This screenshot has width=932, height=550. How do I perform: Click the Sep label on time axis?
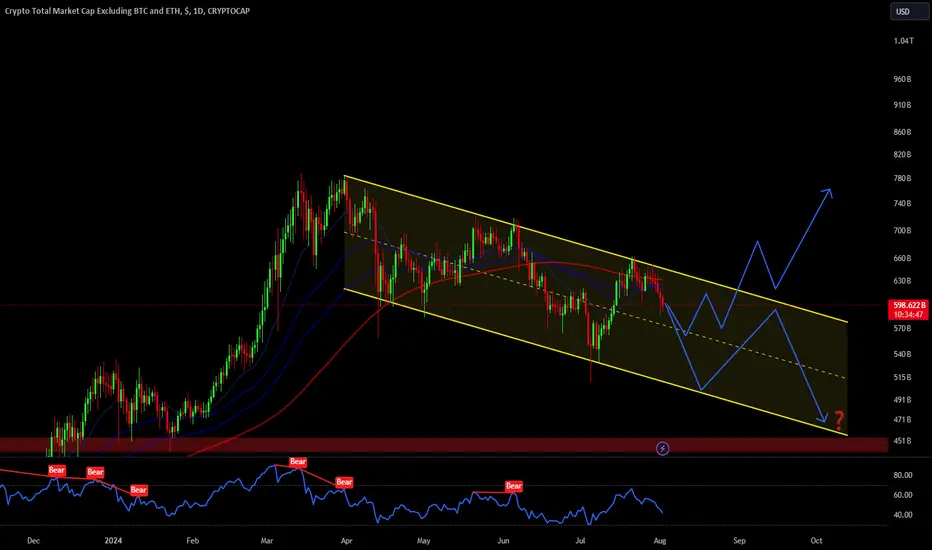point(739,540)
